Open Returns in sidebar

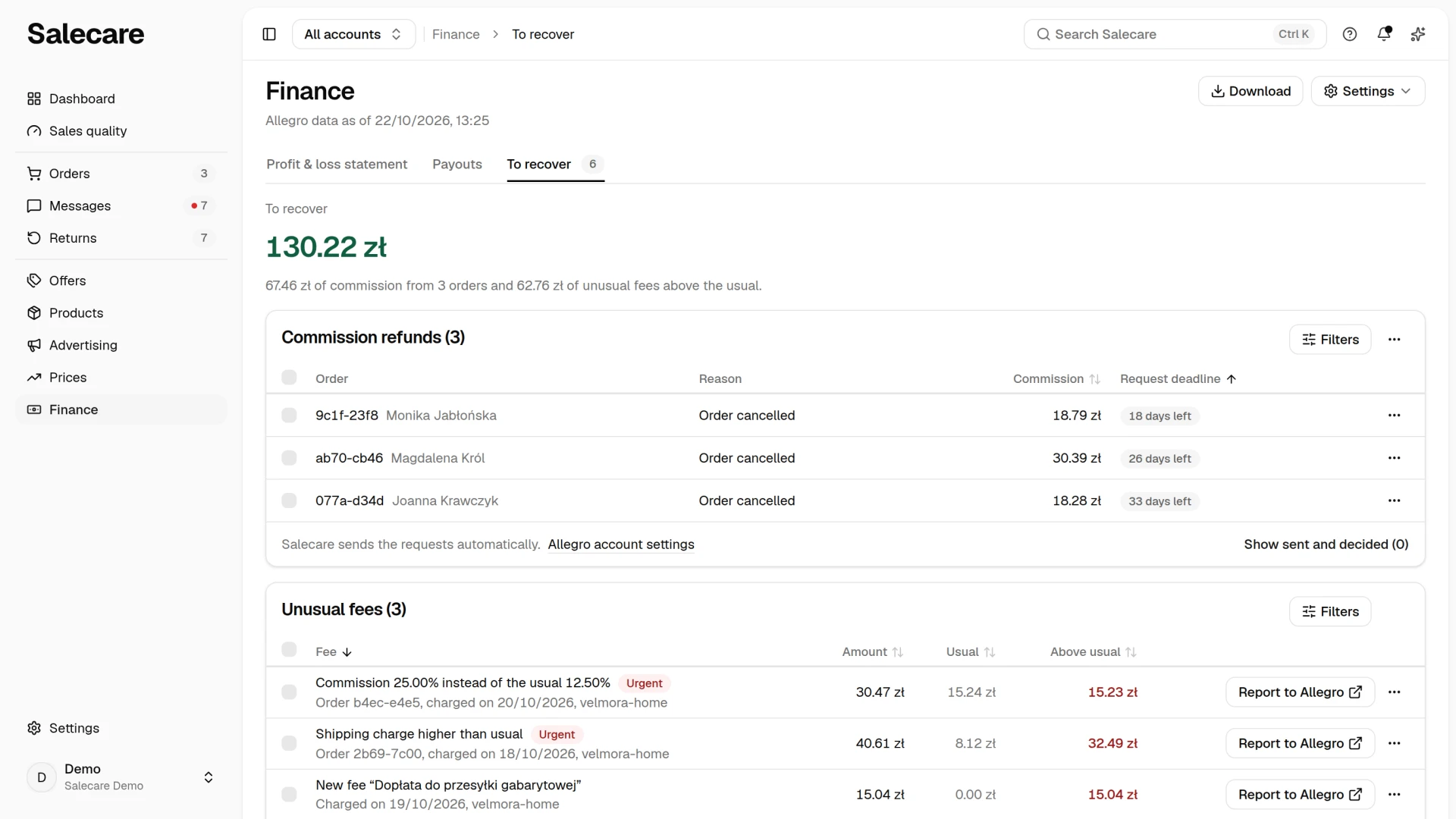(121, 238)
